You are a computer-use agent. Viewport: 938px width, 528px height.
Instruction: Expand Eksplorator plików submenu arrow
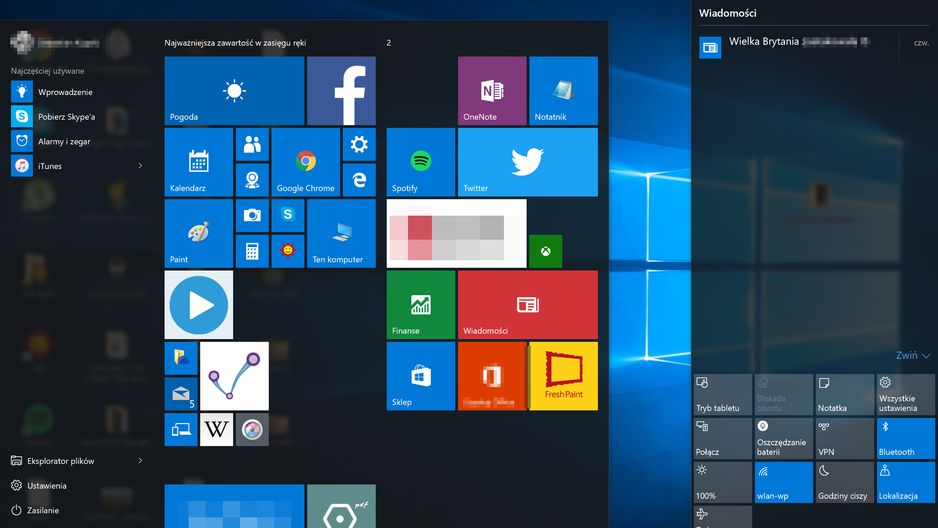click(141, 460)
